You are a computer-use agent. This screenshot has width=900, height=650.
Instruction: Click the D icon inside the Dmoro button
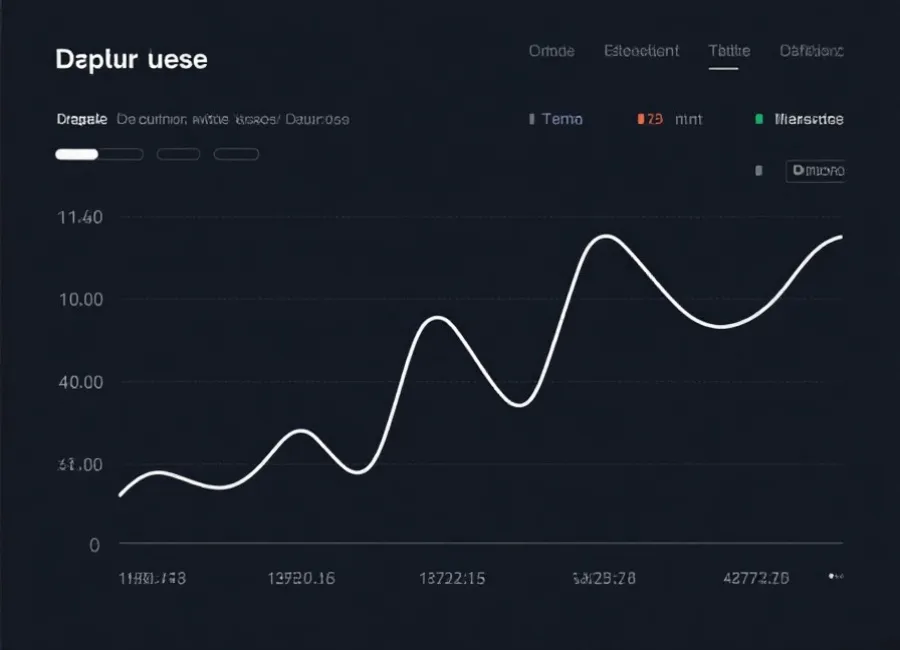tap(797, 170)
